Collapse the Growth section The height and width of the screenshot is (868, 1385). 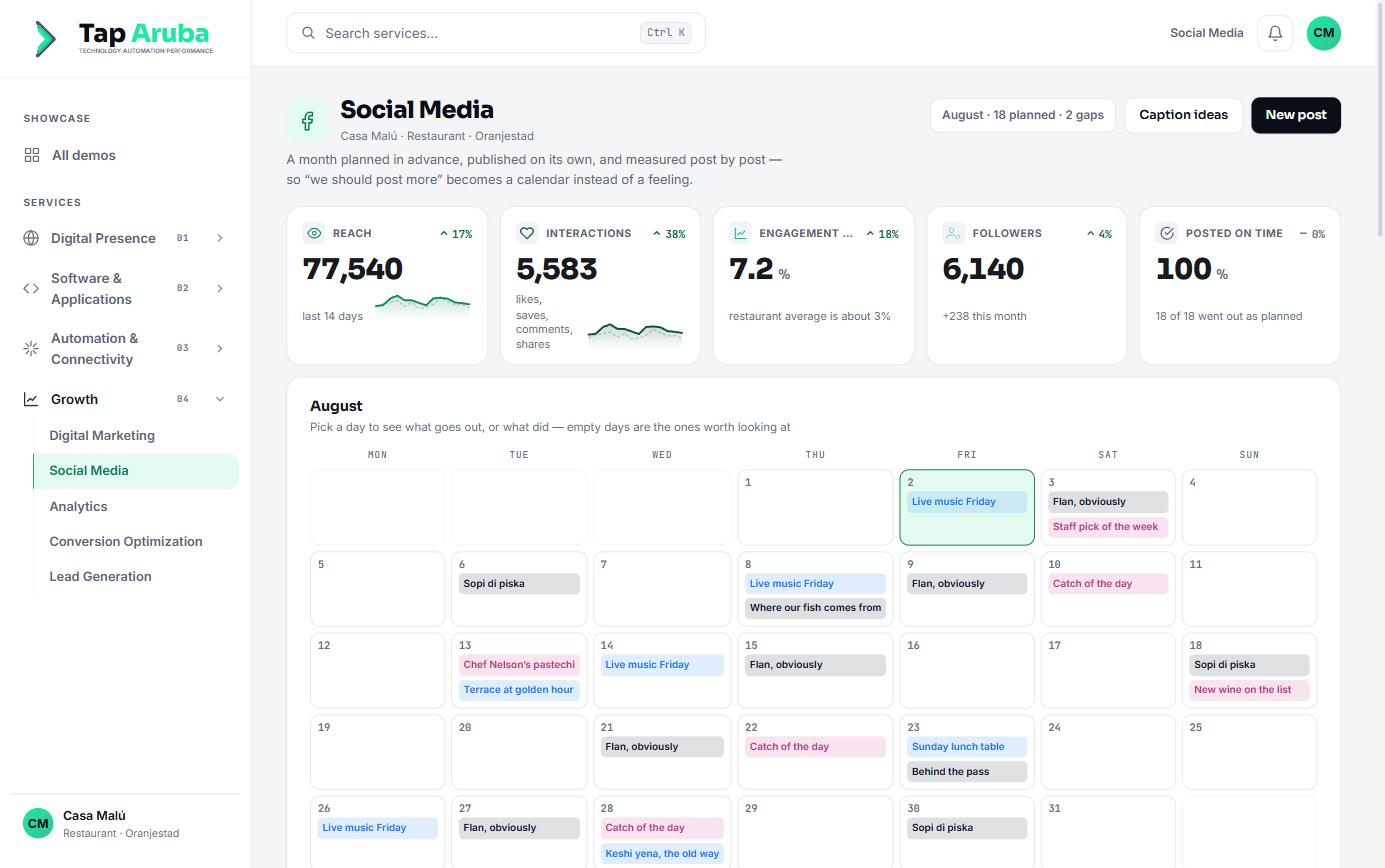tap(125, 399)
